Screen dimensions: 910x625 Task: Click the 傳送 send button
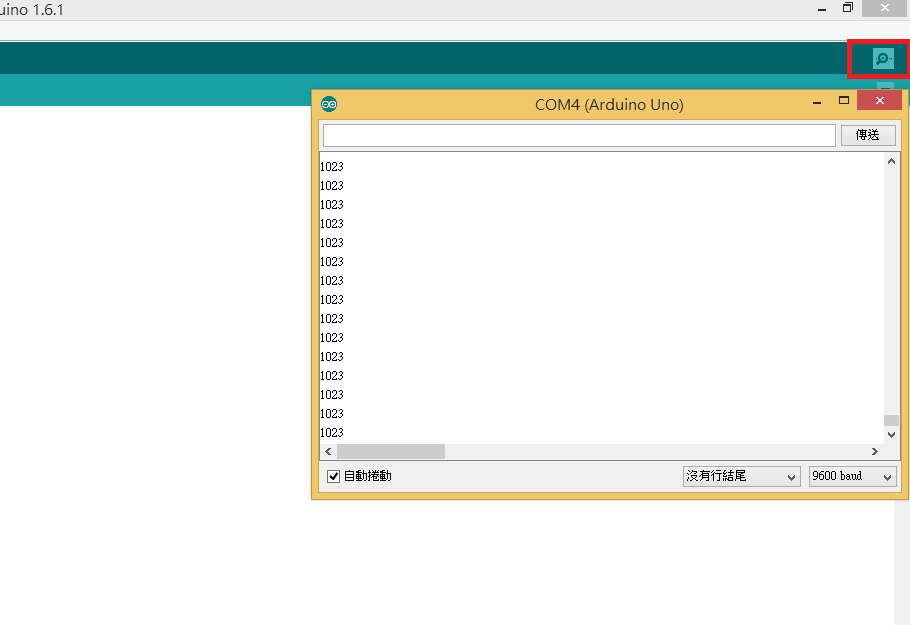click(x=868, y=135)
